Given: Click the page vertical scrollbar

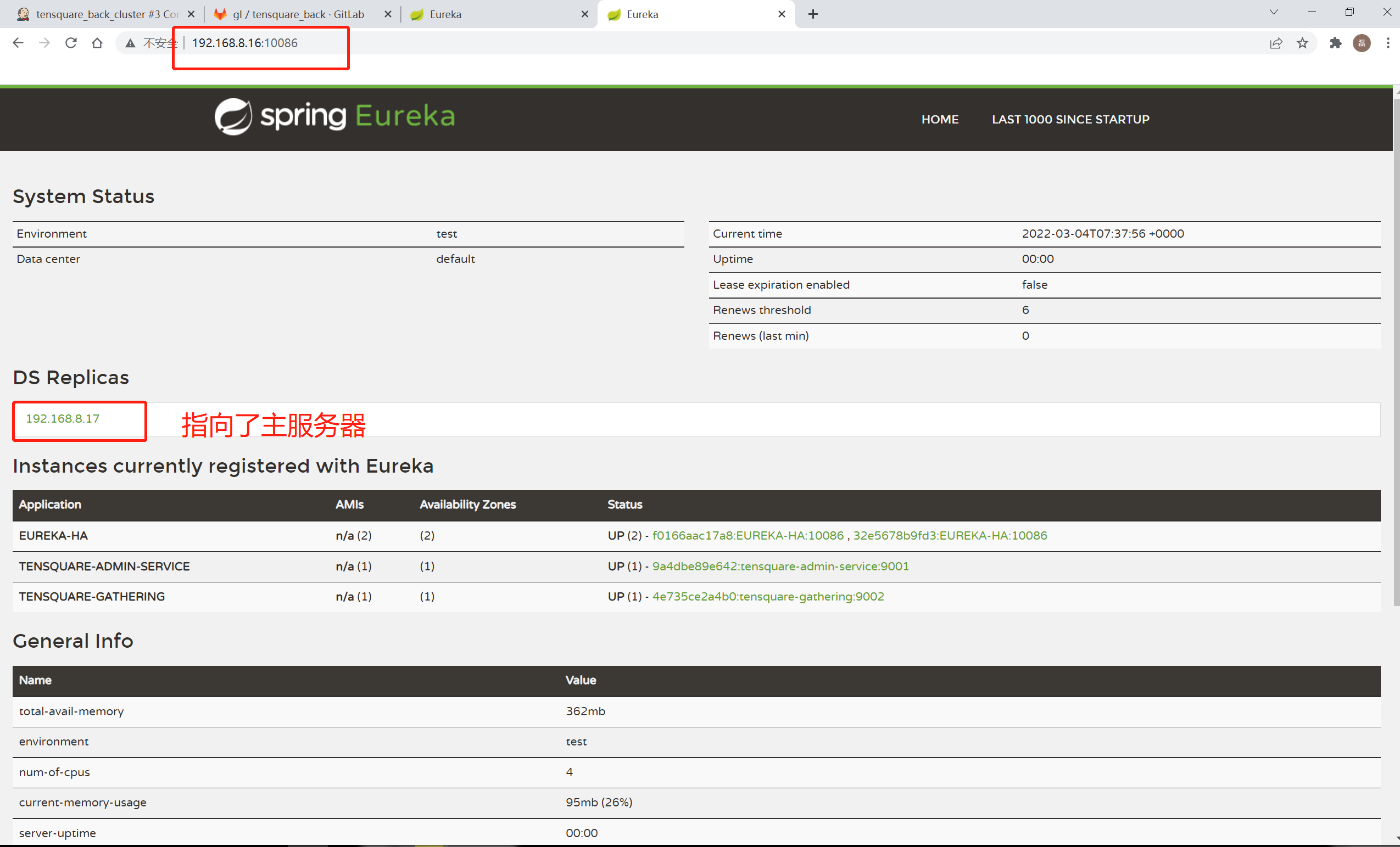Looking at the screenshot, I should point(1396,352).
